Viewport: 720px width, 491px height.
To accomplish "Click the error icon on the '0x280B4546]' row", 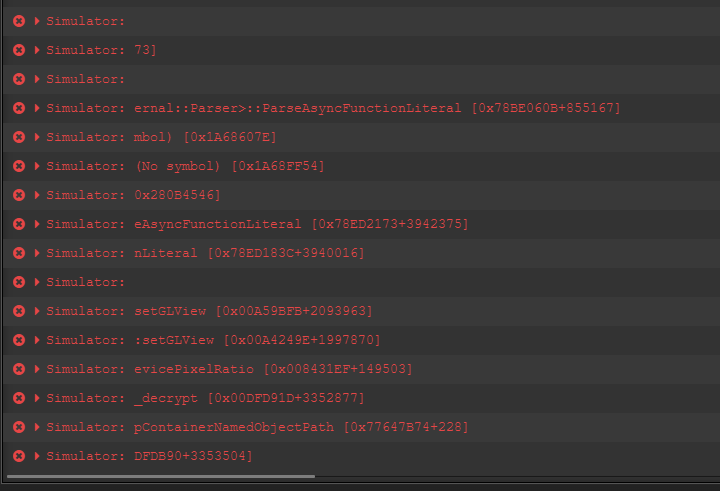I will 19,195.
